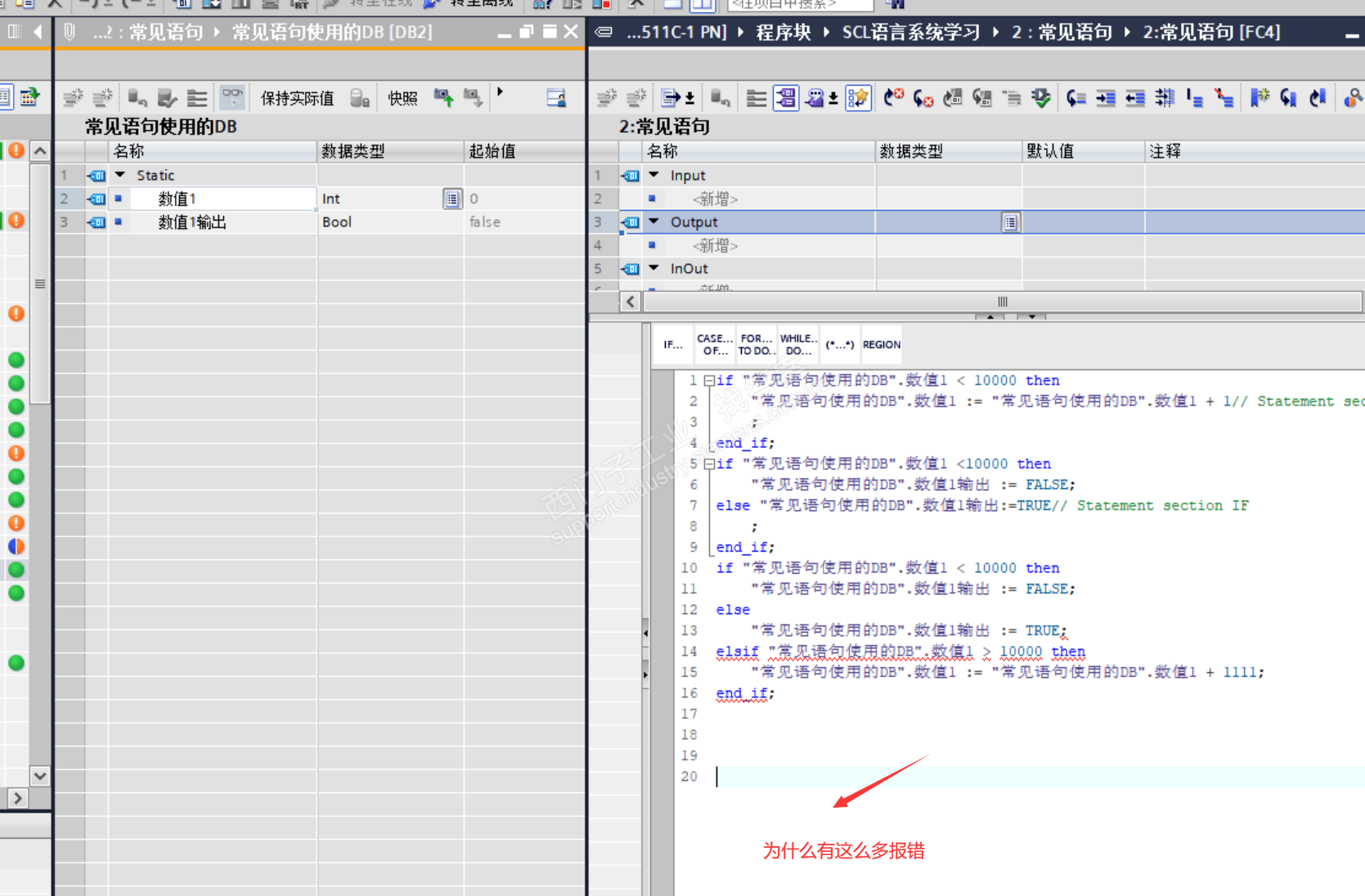Open the data type picker for Int

(452, 199)
